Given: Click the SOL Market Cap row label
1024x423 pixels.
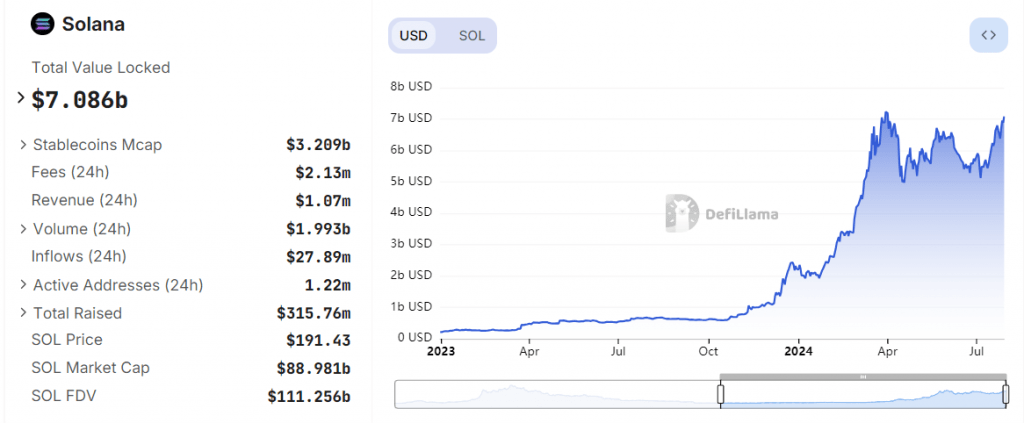Looking at the screenshot, I should coord(90,368).
